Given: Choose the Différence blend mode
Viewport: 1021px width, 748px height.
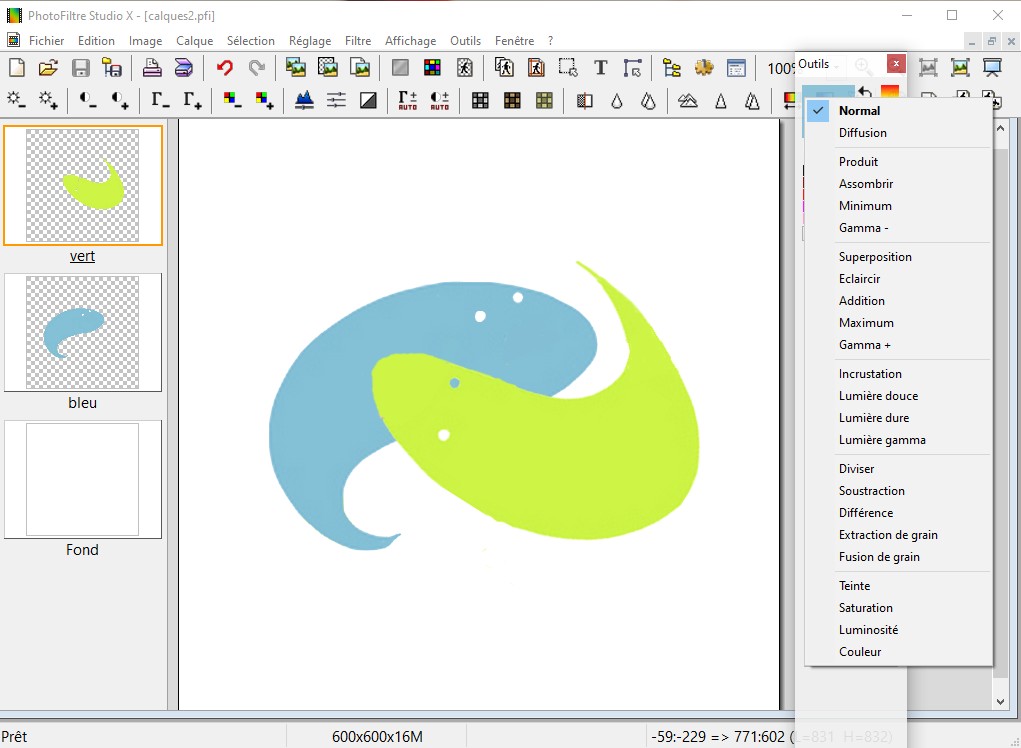Looking at the screenshot, I should click(899, 513).
